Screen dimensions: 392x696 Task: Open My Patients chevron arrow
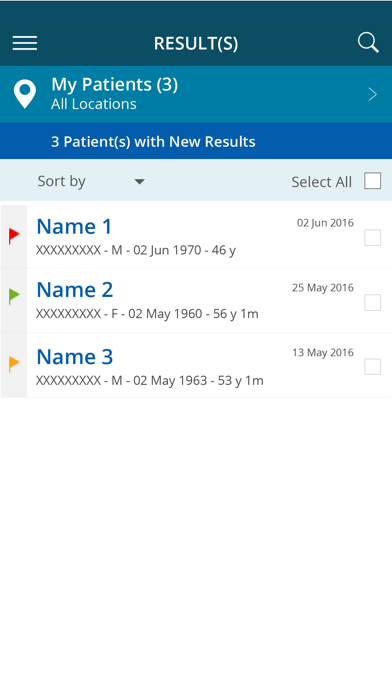(373, 94)
